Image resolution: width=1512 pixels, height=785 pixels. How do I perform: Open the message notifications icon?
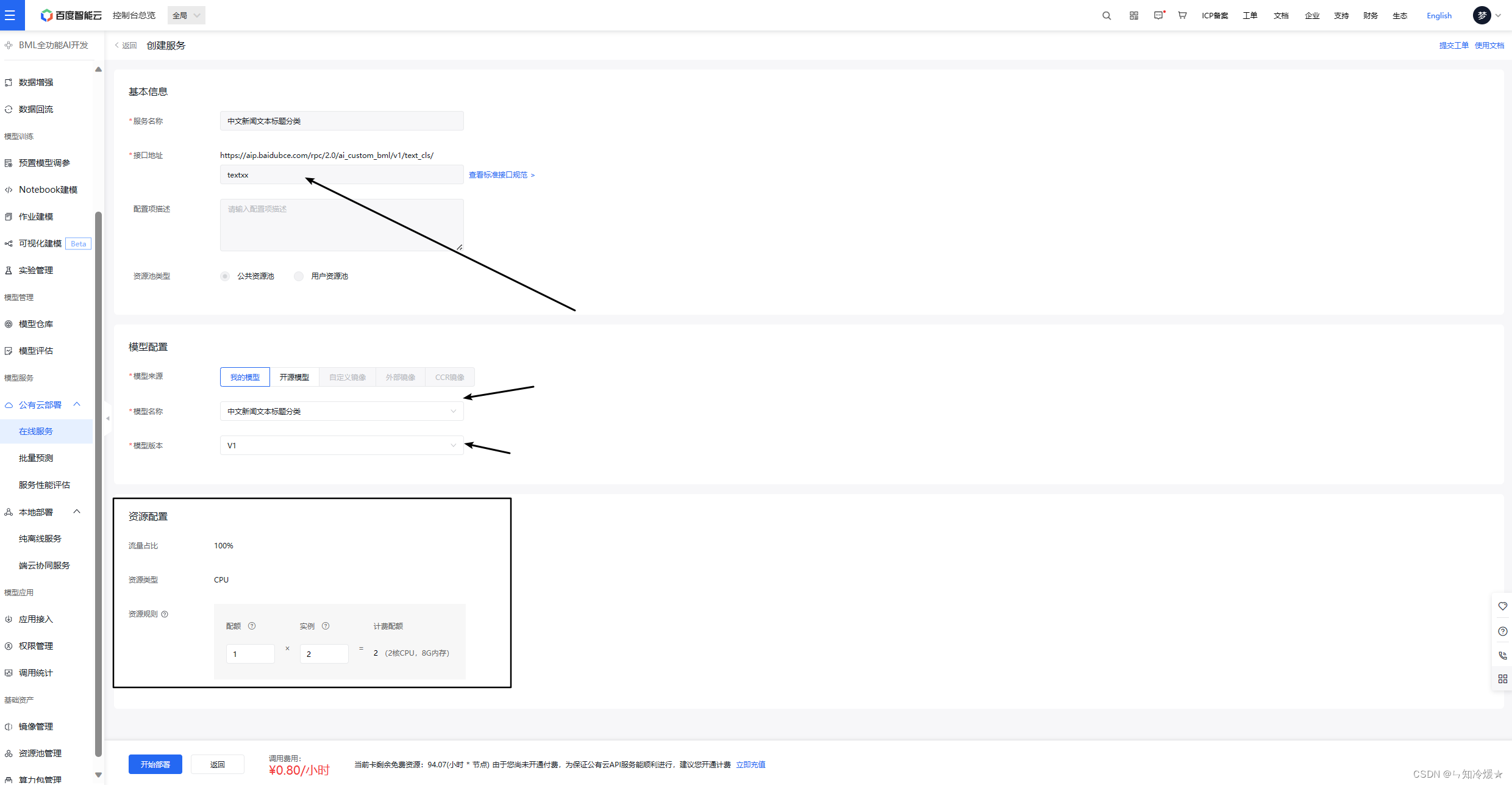1159,16
